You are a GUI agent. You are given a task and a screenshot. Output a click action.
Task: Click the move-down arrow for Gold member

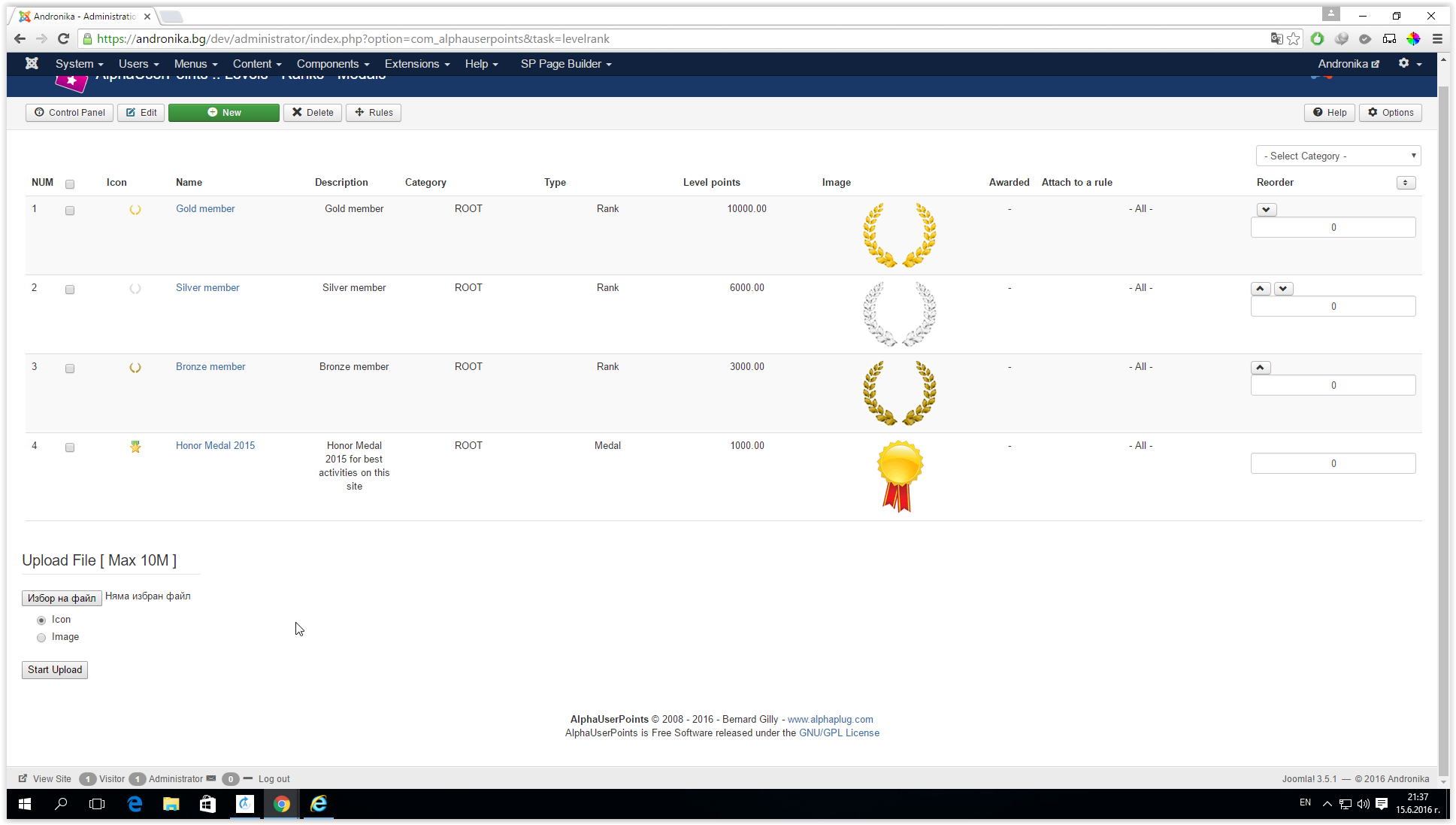click(1267, 210)
